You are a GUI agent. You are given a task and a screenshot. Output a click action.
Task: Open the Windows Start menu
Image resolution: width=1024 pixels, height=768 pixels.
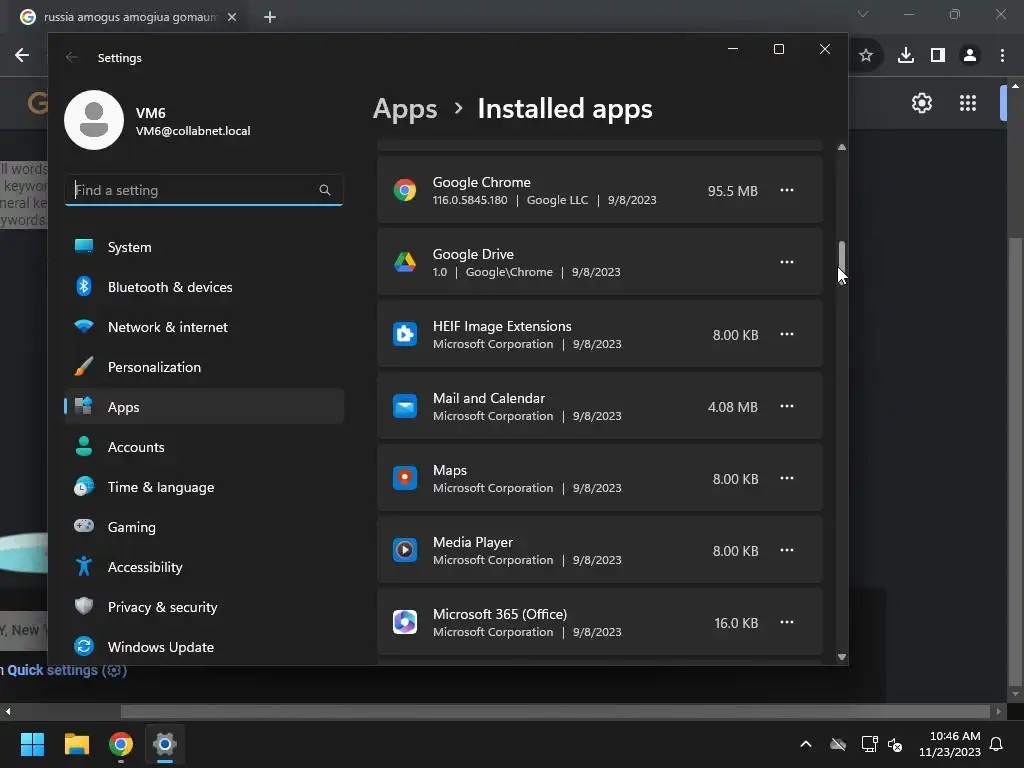(32, 744)
